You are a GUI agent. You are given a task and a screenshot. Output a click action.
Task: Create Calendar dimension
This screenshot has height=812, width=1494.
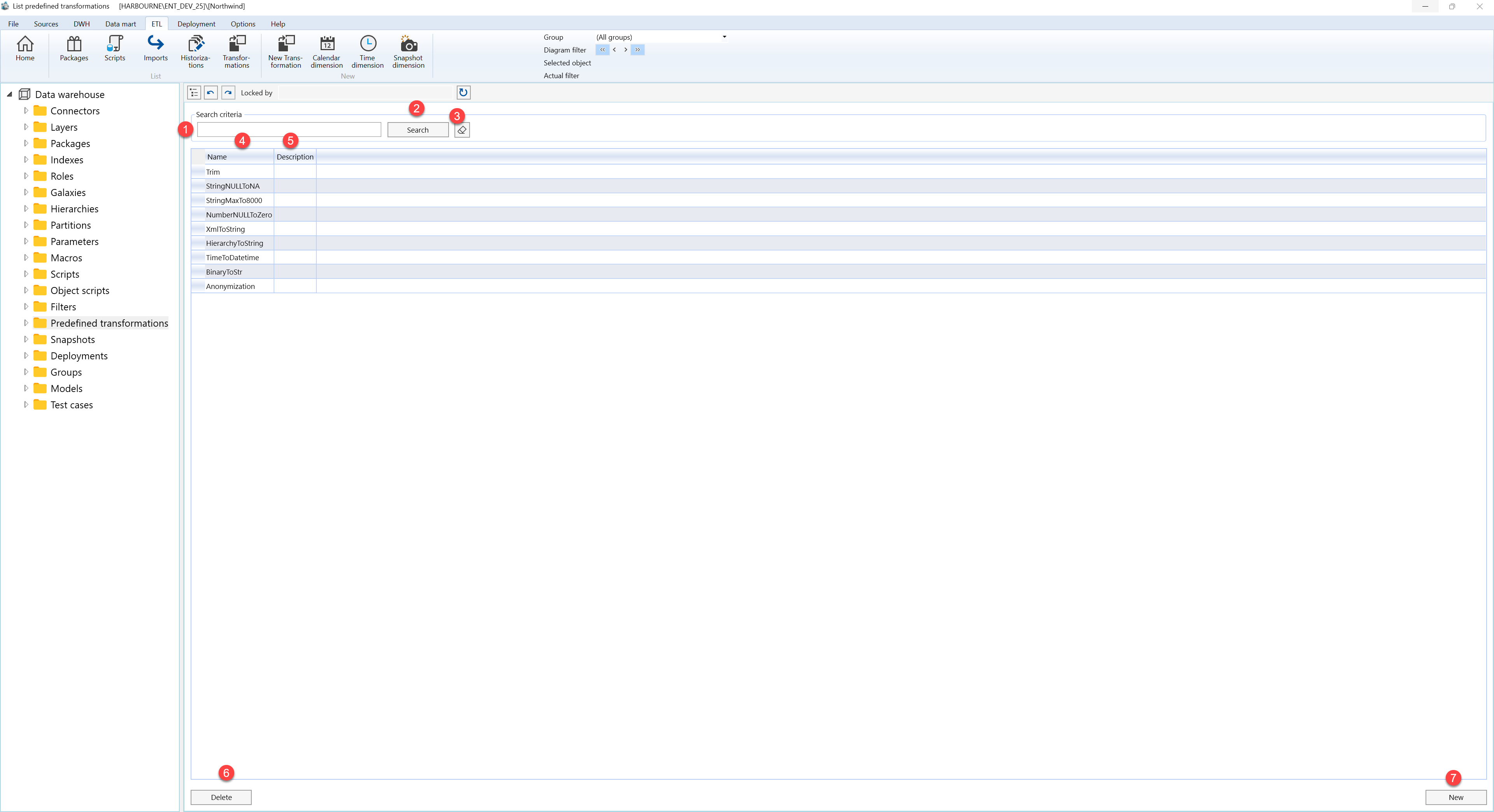pos(326,52)
